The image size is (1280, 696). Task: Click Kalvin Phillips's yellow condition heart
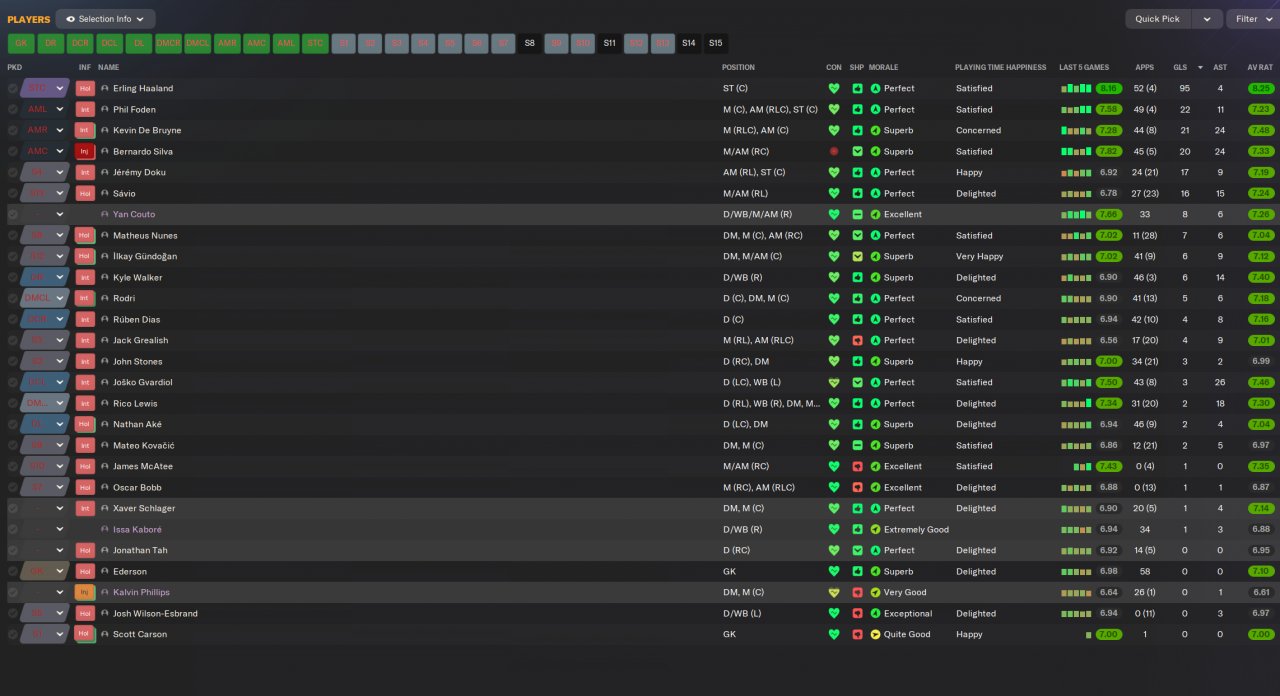click(834, 592)
